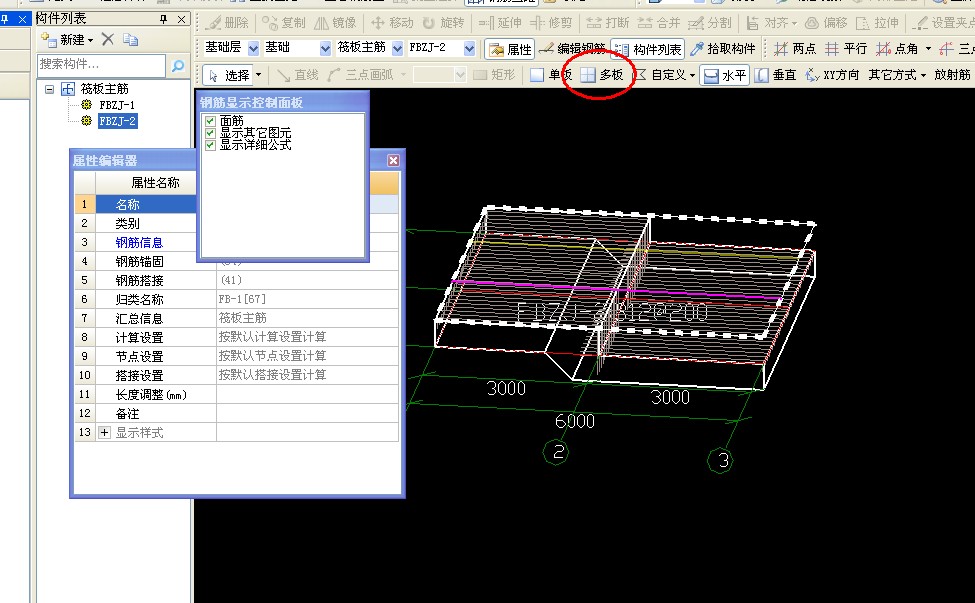Choose the 移动 move tool
The width and height of the screenshot is (975, 603).
(392, 23)
